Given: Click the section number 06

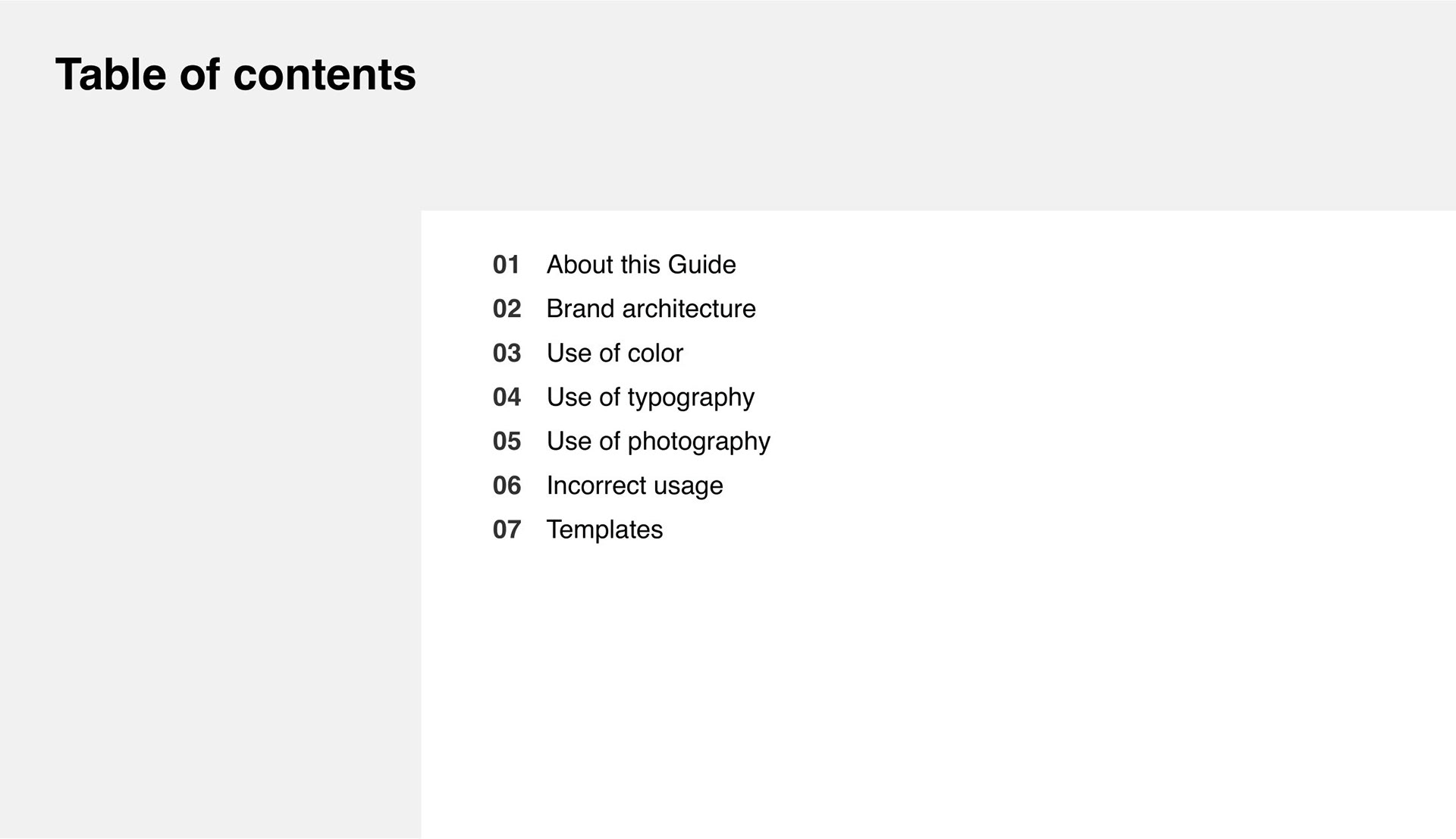Looking at the screenshot, I should (507, 485).
